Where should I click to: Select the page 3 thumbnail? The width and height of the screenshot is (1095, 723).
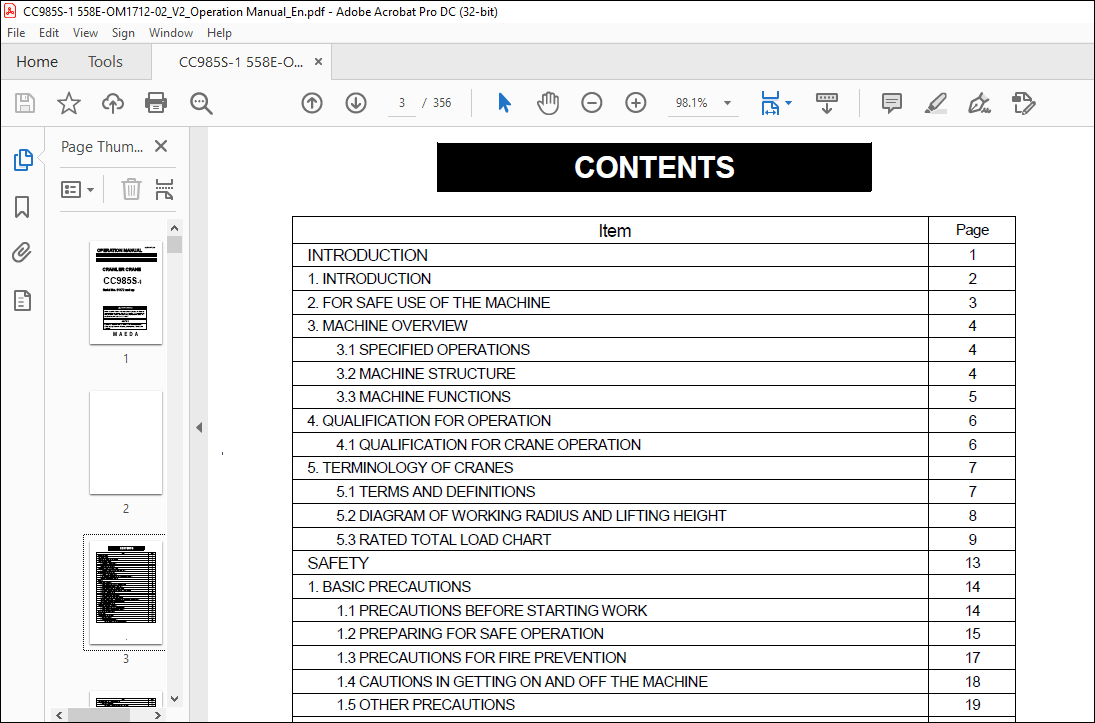(x=125, y=592)
